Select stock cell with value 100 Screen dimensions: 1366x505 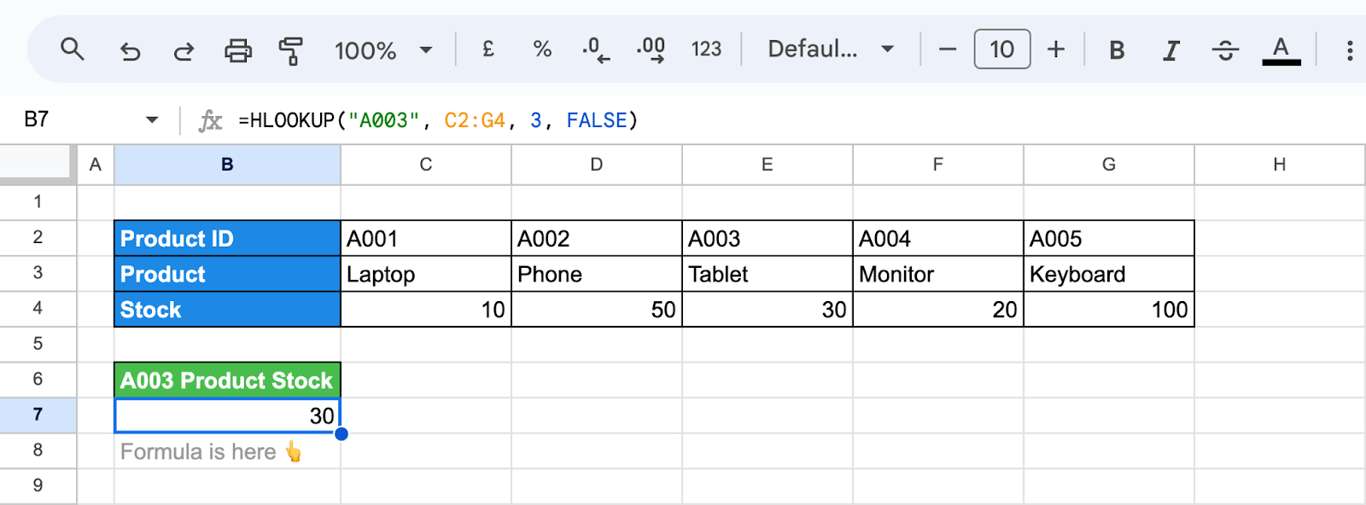1109,309
